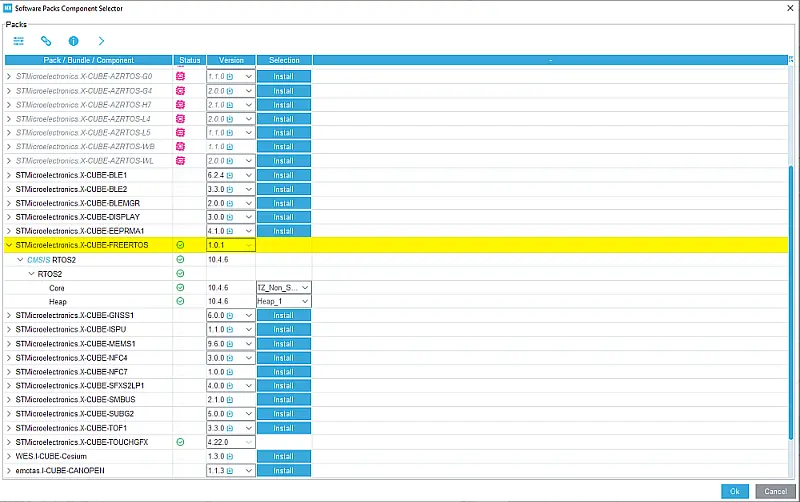Click the green check status icon for Heap
Image resolution: width=800 pixels, height=502 pixels.
181,301
